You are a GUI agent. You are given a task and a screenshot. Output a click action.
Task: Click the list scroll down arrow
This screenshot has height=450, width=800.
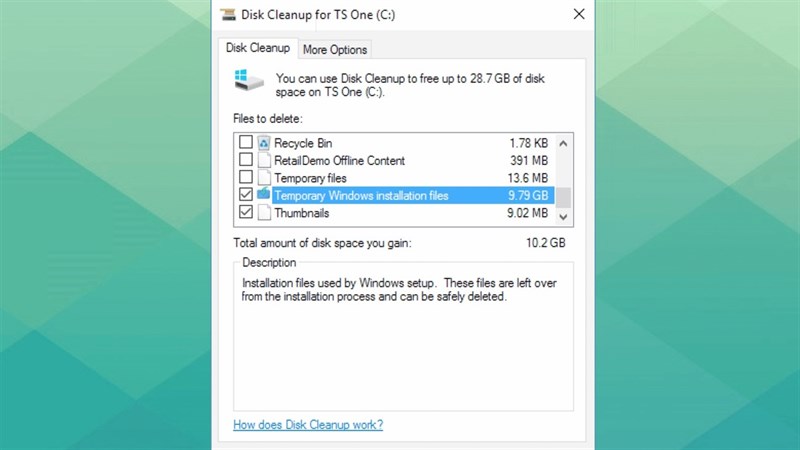click(x=563, y=217)
